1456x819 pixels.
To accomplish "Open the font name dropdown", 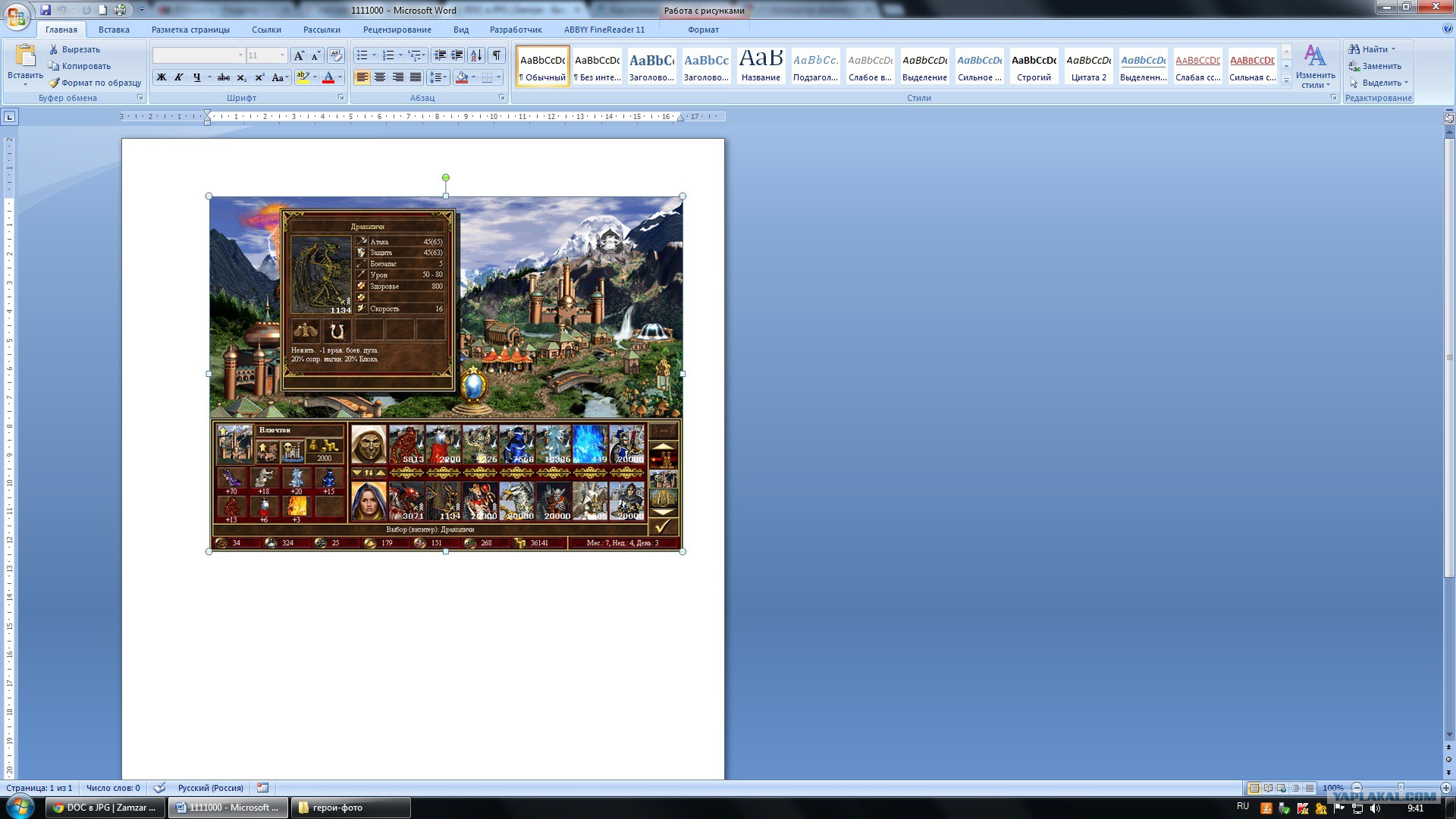I will (x=240, y=55).
